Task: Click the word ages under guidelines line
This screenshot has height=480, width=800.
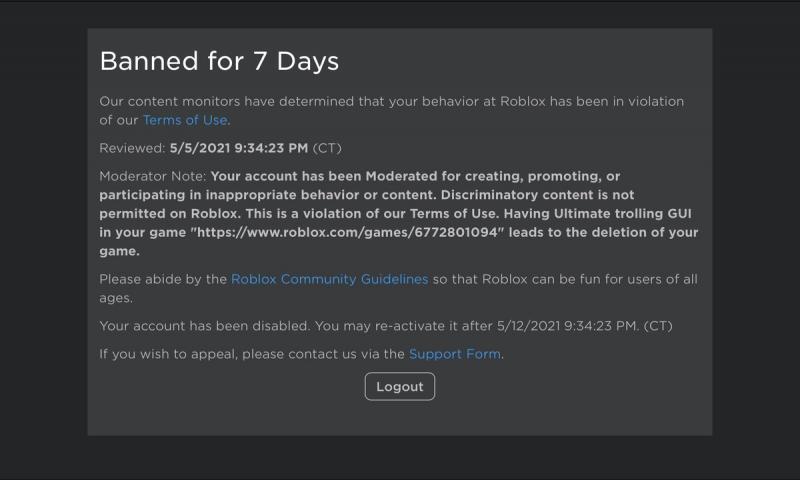Action: pyautogui.click(x=116, y=298)
